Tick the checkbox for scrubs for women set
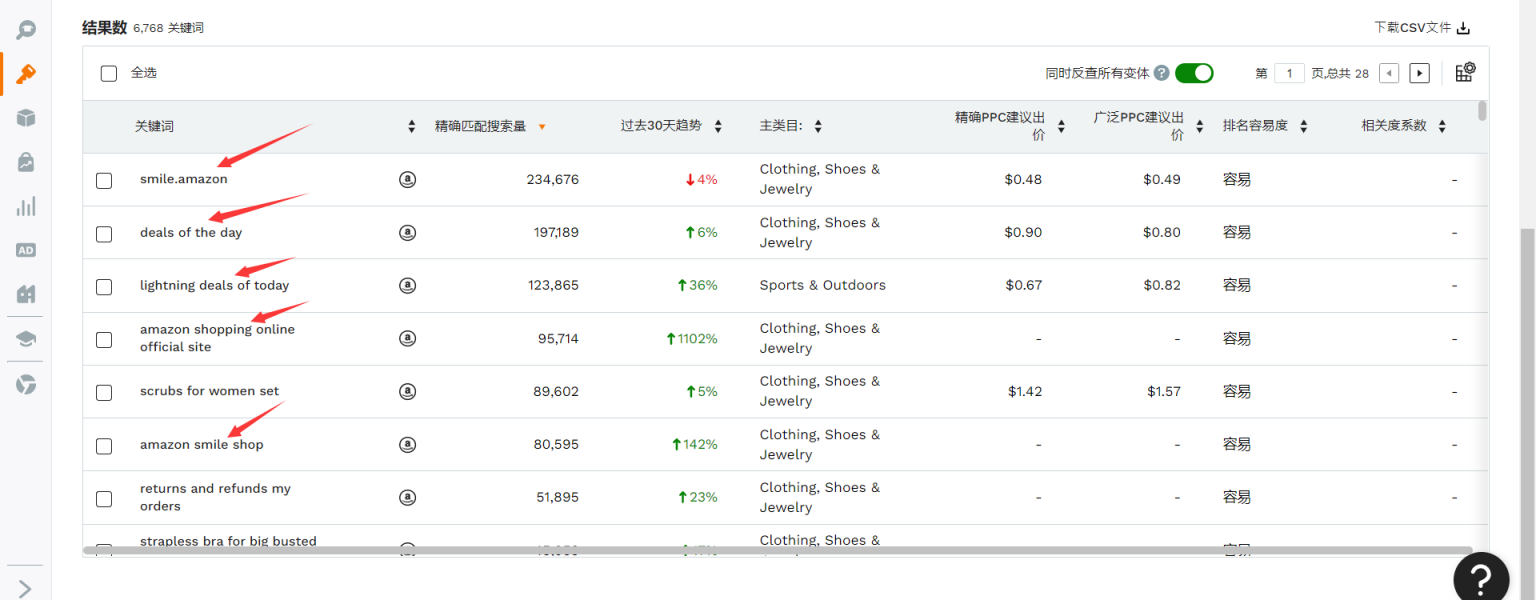The width and height of the screenshot is (1536, 600). 104,393
